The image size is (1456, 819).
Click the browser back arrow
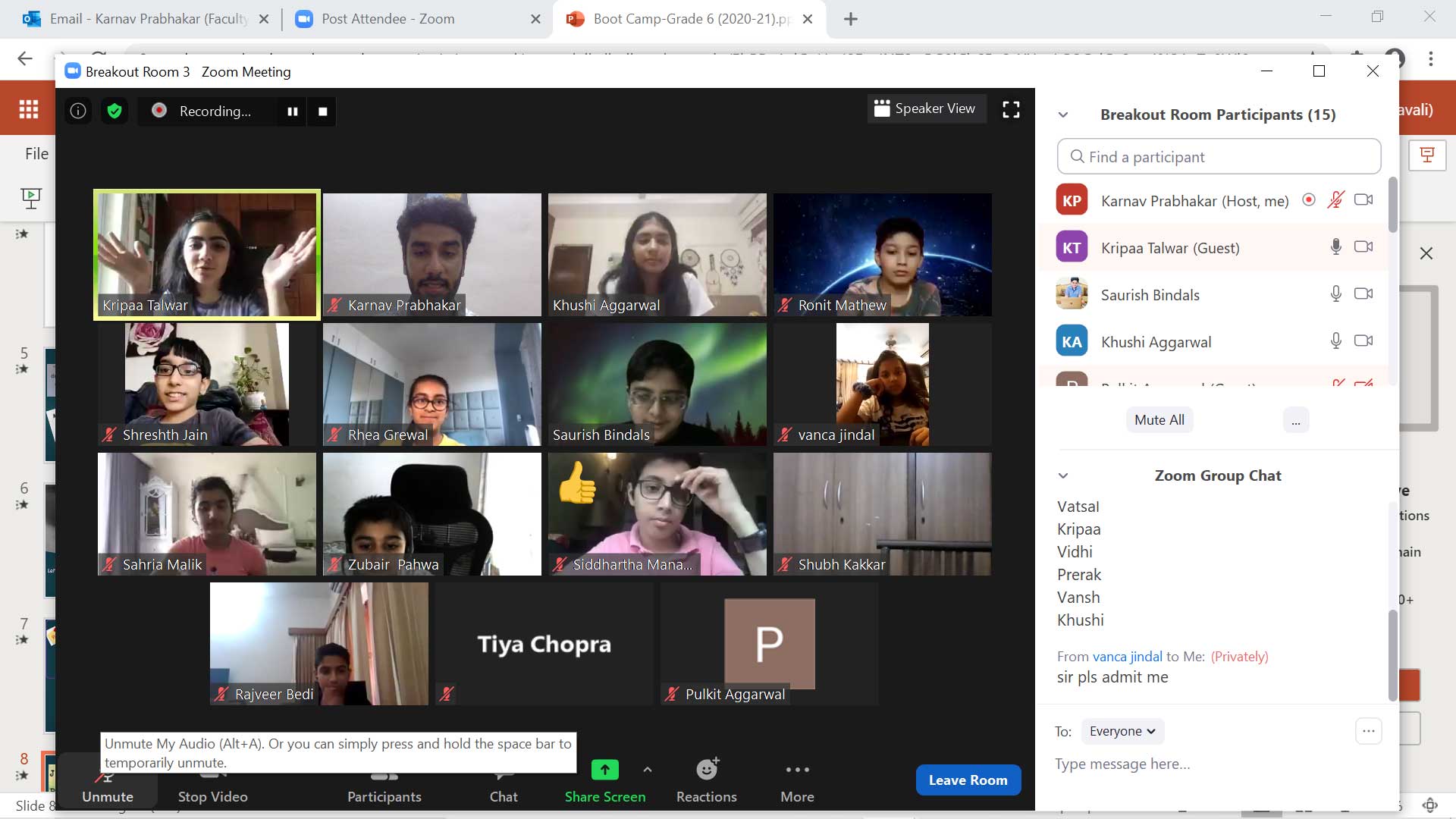[25, 59]
